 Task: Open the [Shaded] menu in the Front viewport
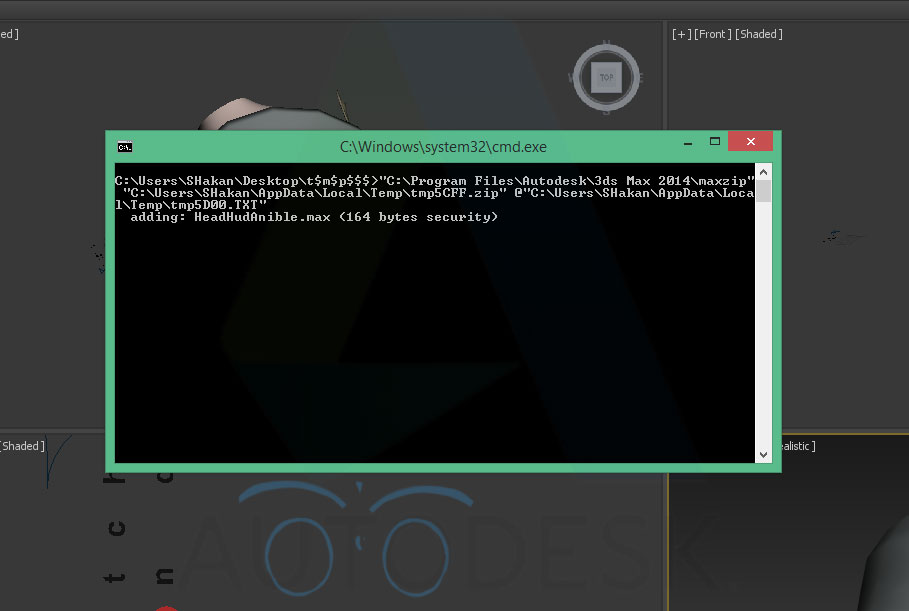click(x=759, y=34)
